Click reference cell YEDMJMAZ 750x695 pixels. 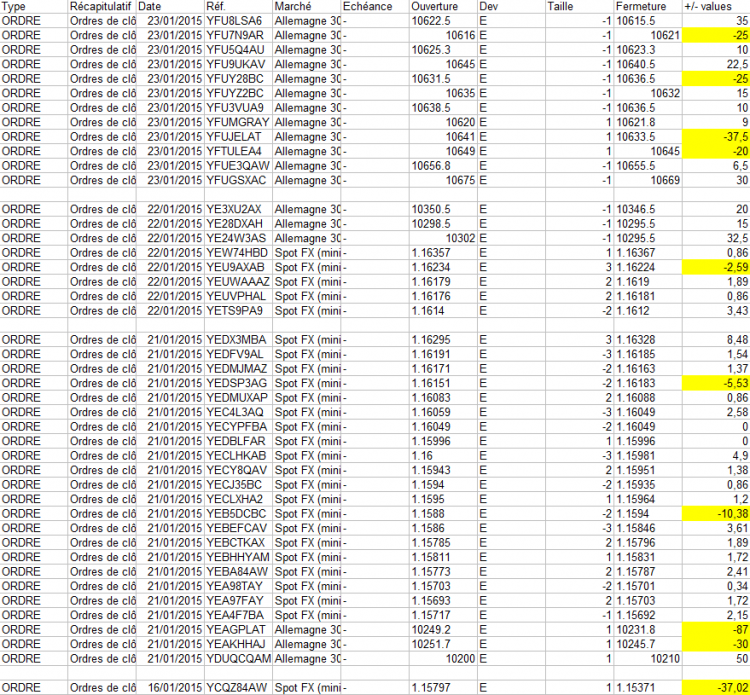pyautogui.click(x=239, y=369)
